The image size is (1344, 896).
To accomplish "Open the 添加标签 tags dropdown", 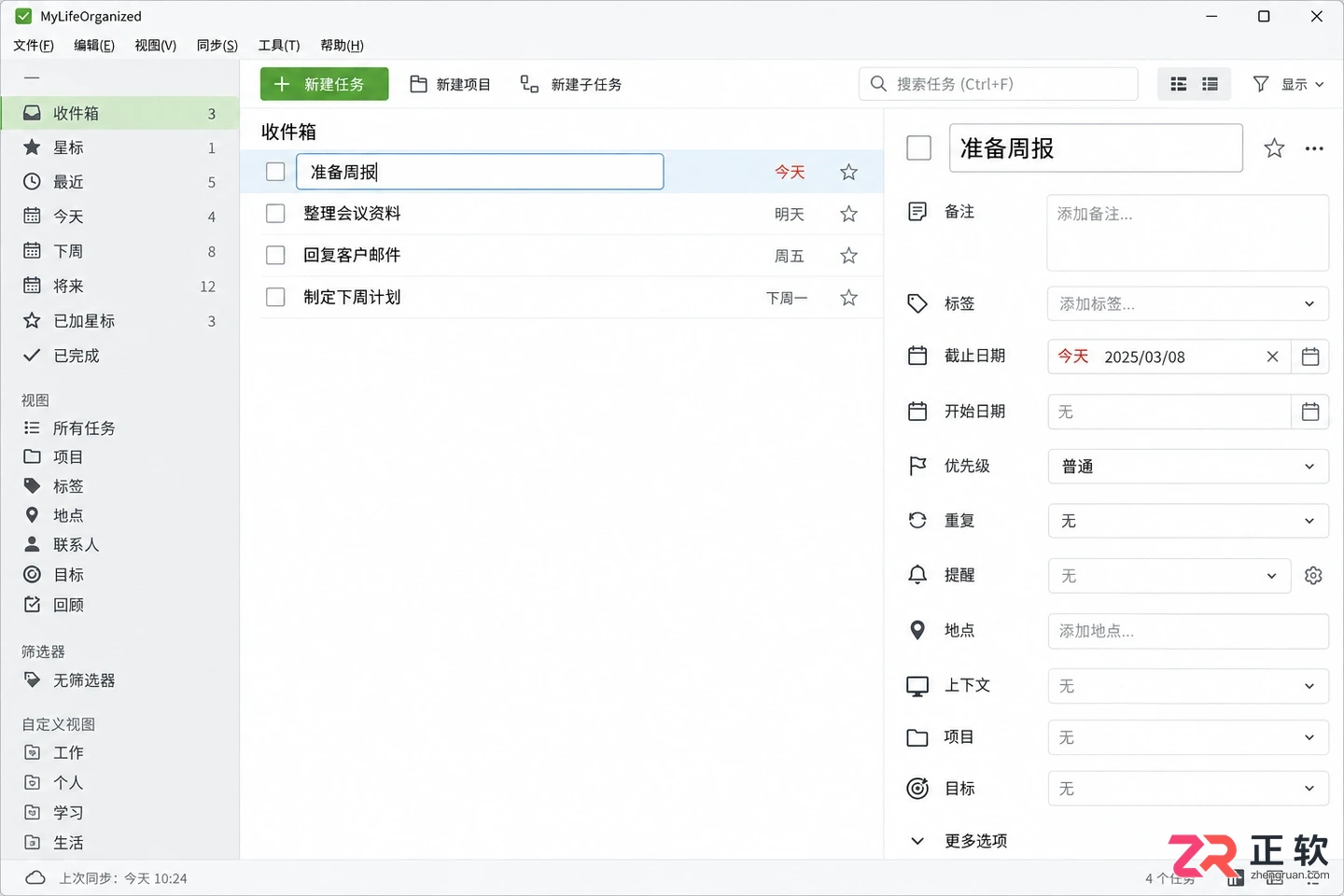I will click(1188, 303).
